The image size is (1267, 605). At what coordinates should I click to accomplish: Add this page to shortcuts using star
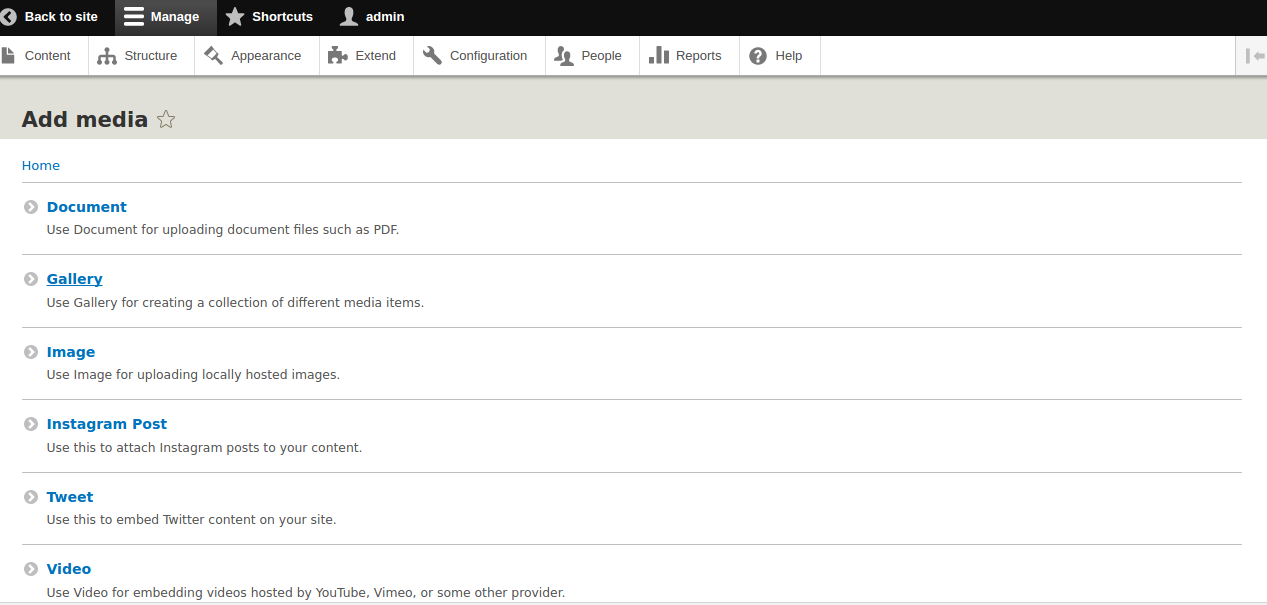click(166, 120)
